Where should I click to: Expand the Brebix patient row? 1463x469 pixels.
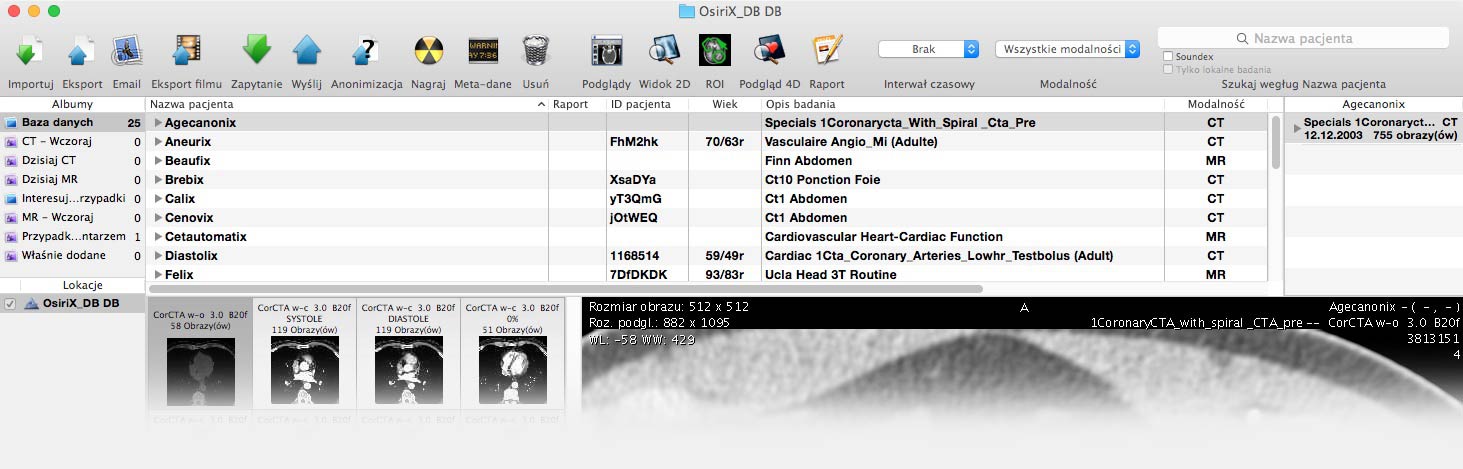pos(158,180)
